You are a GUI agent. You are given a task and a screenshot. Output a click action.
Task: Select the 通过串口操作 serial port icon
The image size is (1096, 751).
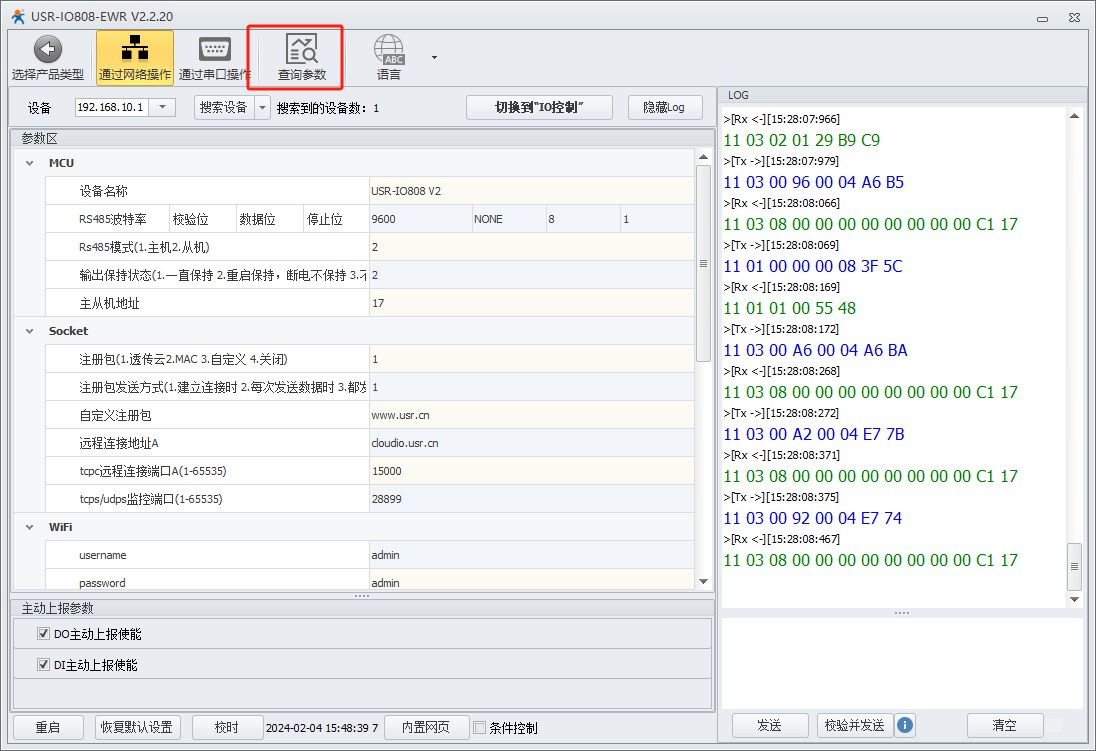click(x=214, y=50)
